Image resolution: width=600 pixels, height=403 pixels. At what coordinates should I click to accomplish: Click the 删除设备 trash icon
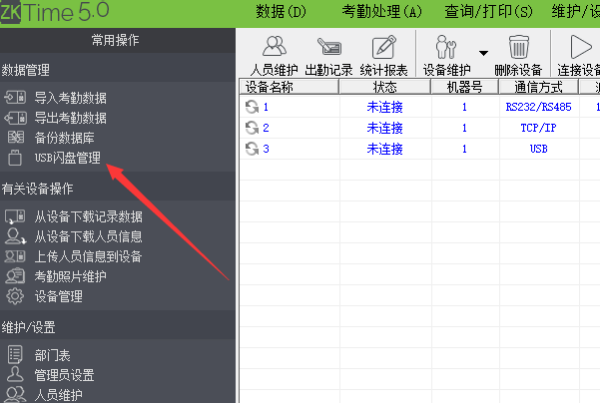[518, 47]
